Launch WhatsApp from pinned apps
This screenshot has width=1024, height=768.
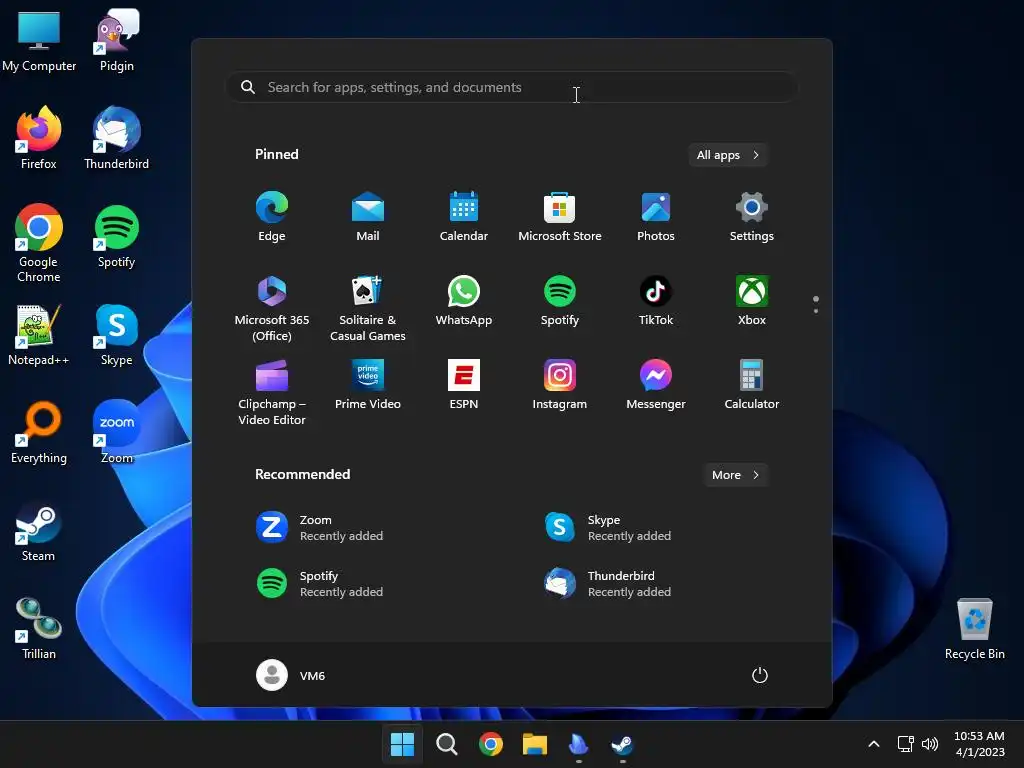point(464,301)
